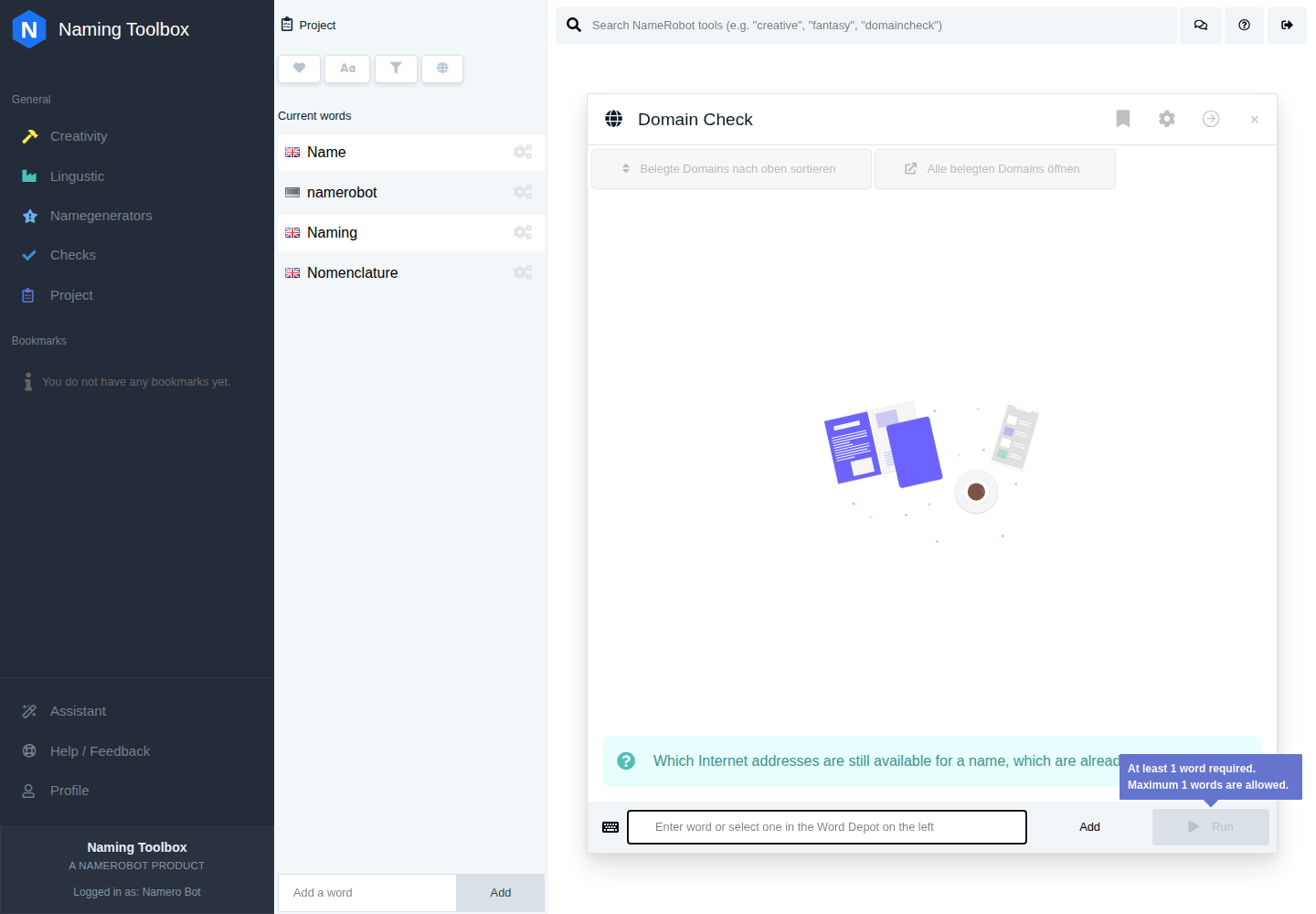Click the globe button in Project toolbar
Screen dimensions: 1316x914
(442, 69)
